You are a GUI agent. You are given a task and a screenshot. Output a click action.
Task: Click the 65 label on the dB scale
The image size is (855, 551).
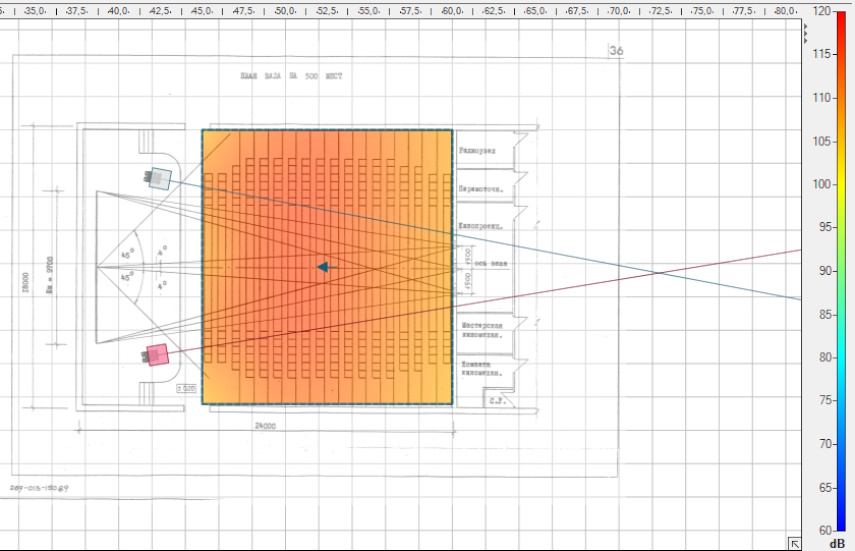[825, 487]
